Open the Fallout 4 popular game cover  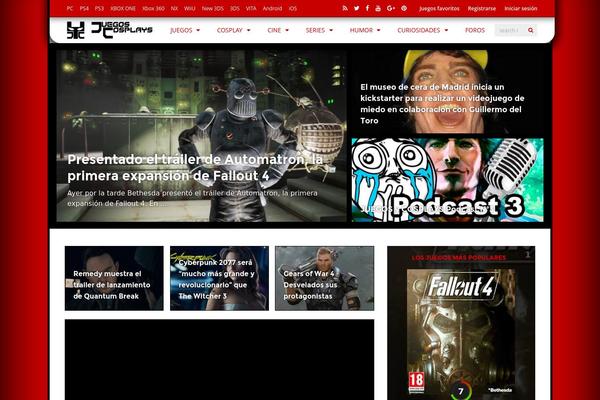461,331
